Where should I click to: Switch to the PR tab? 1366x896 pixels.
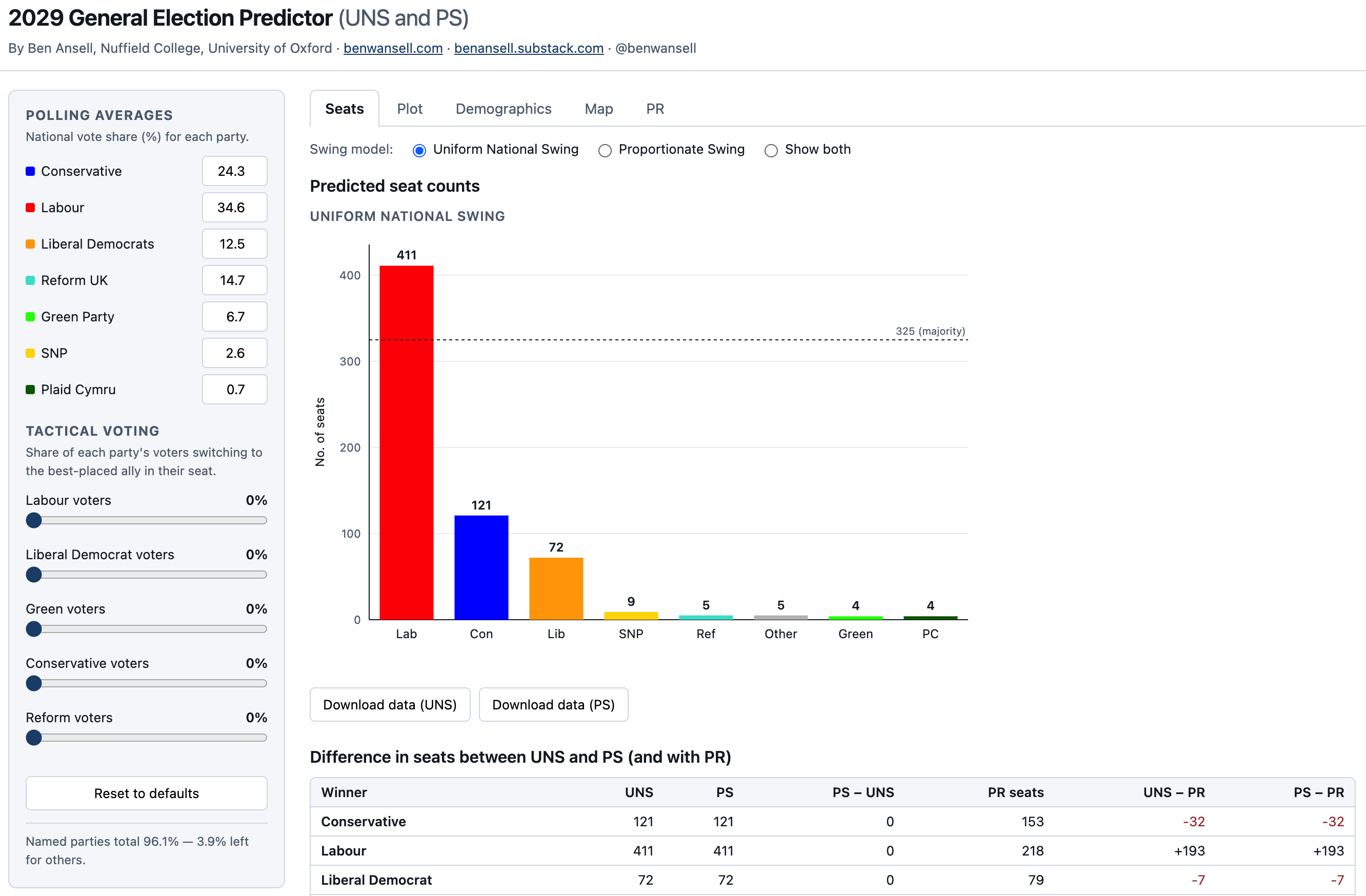(x=655, y=109)
